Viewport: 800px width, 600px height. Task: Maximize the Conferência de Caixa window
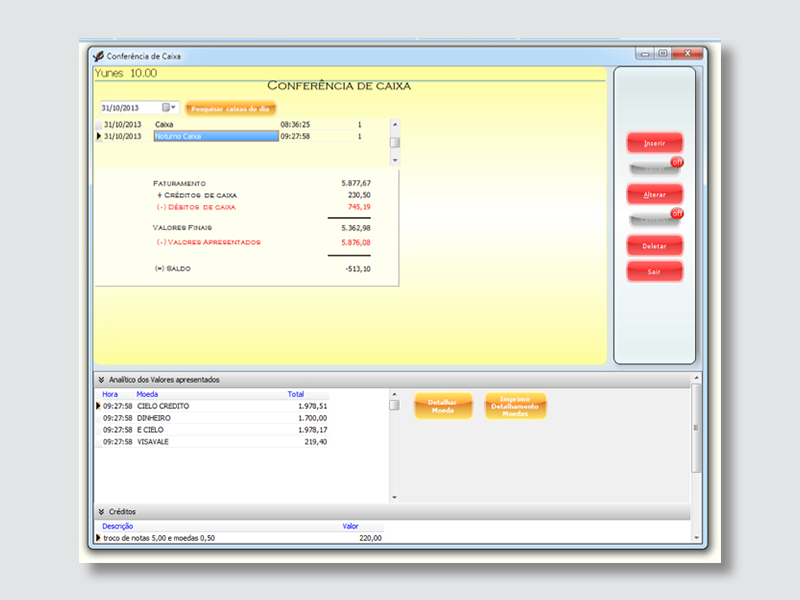coord(663,54)
